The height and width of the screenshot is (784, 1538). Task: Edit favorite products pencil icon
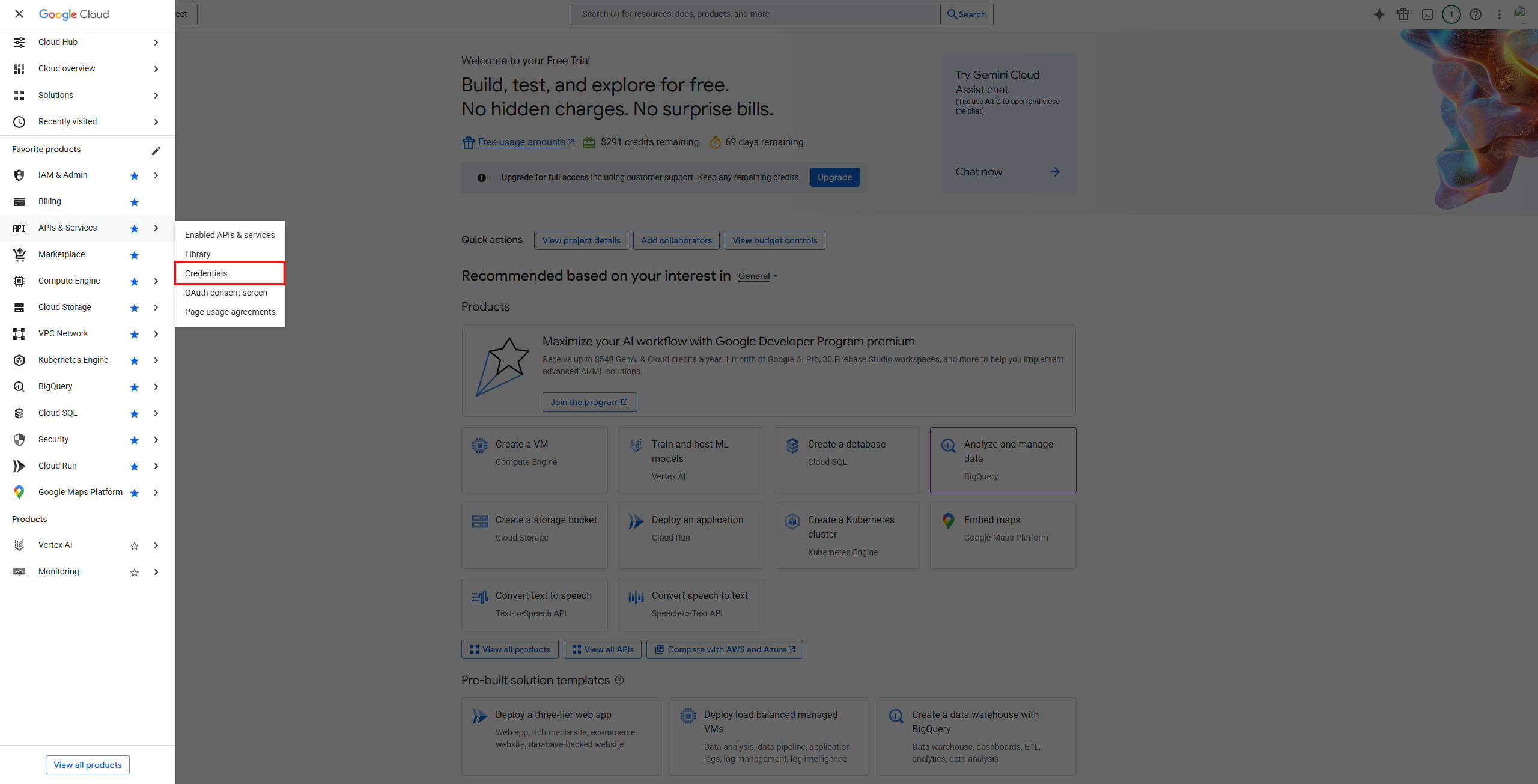pos(156,150)
